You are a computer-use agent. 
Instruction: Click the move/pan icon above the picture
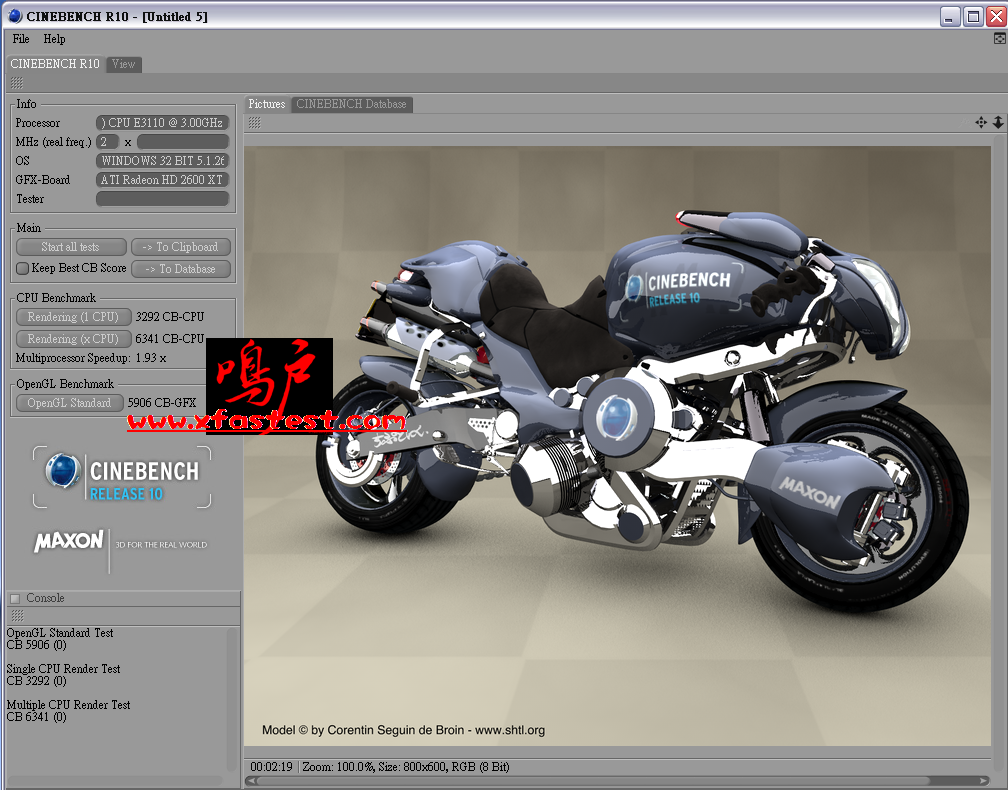[x=981, y=122]
